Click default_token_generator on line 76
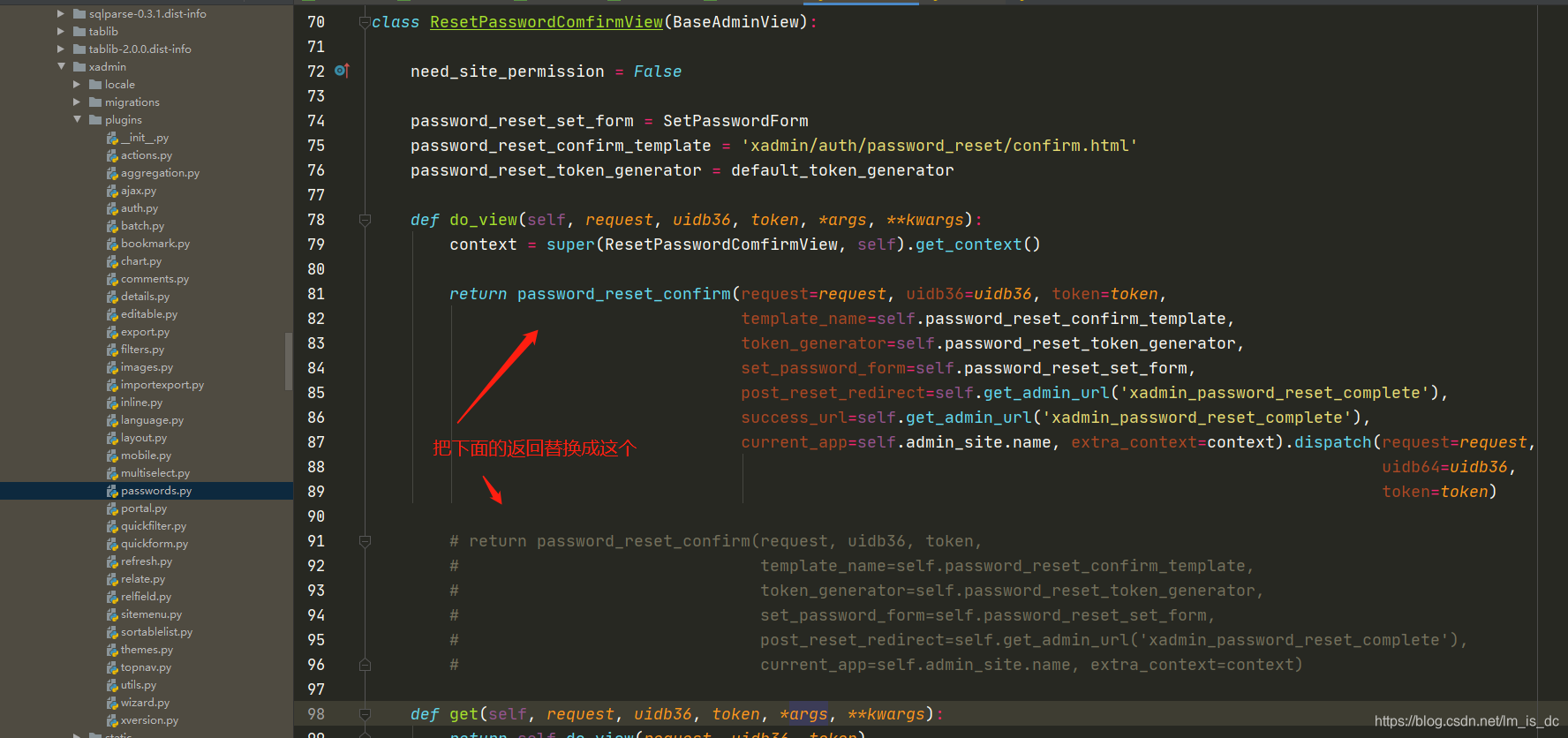1568x738 pixels. [842, 170]
